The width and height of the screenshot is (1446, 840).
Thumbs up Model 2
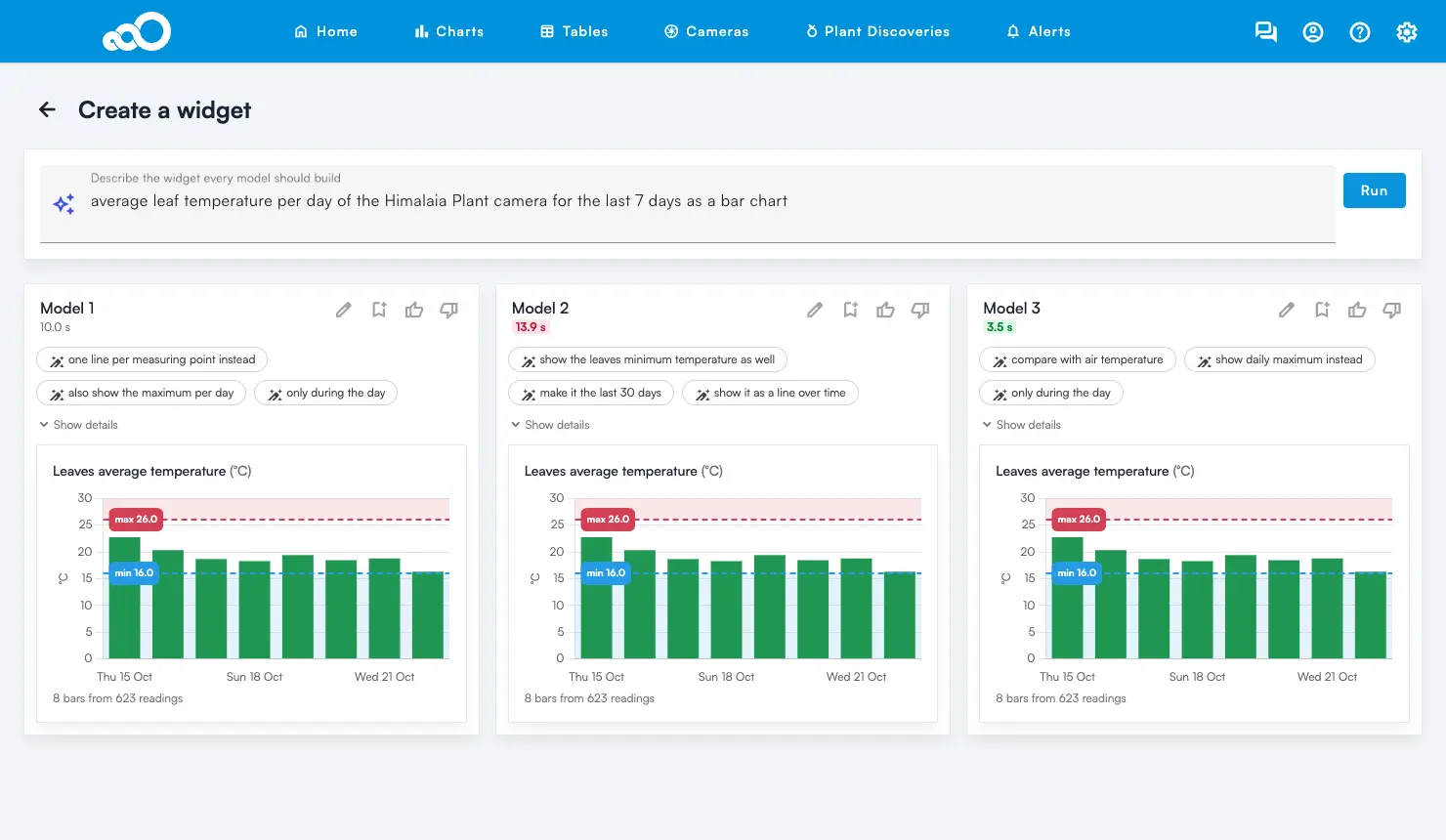885,310
